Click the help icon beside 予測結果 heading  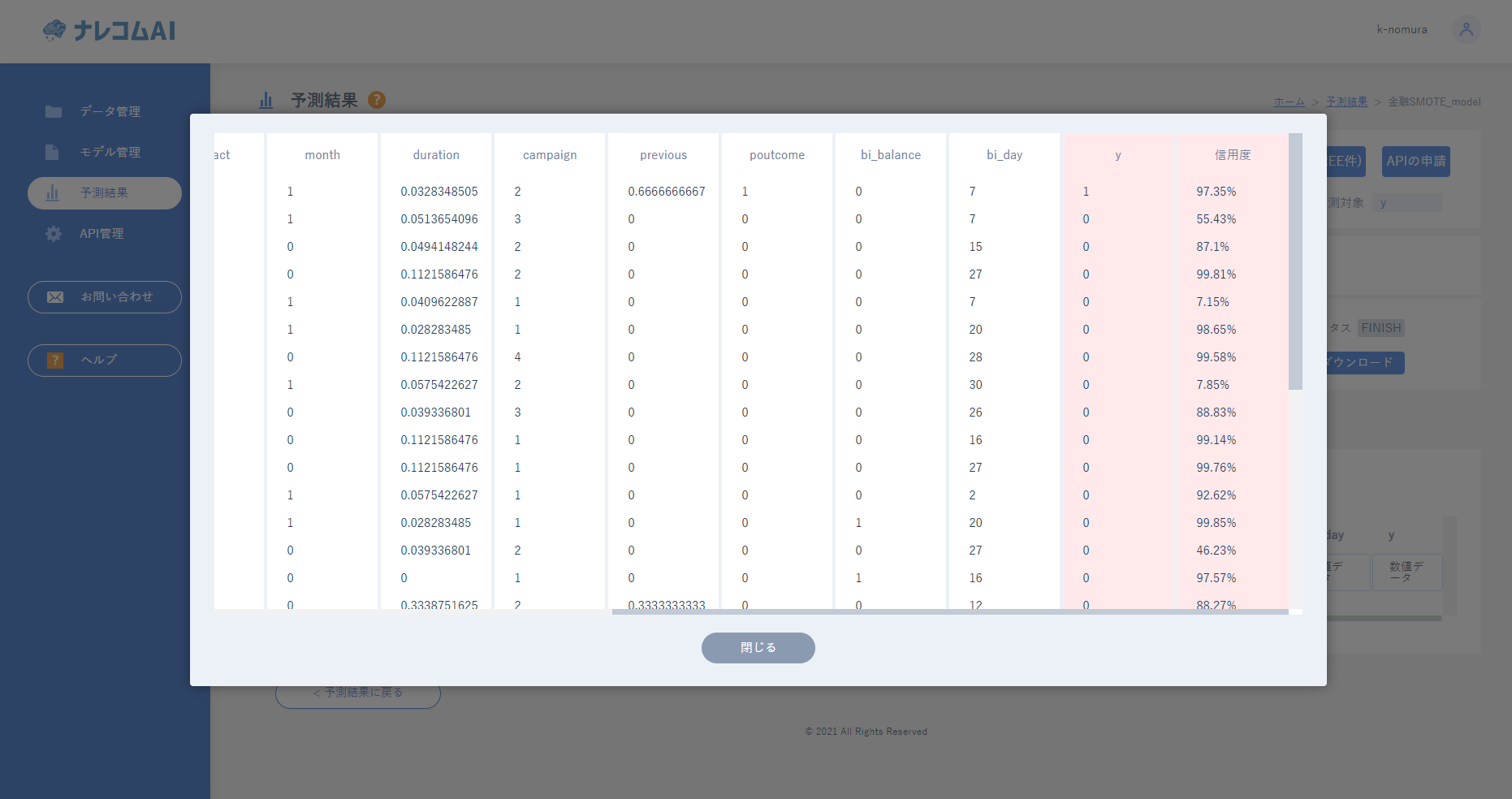377,100
